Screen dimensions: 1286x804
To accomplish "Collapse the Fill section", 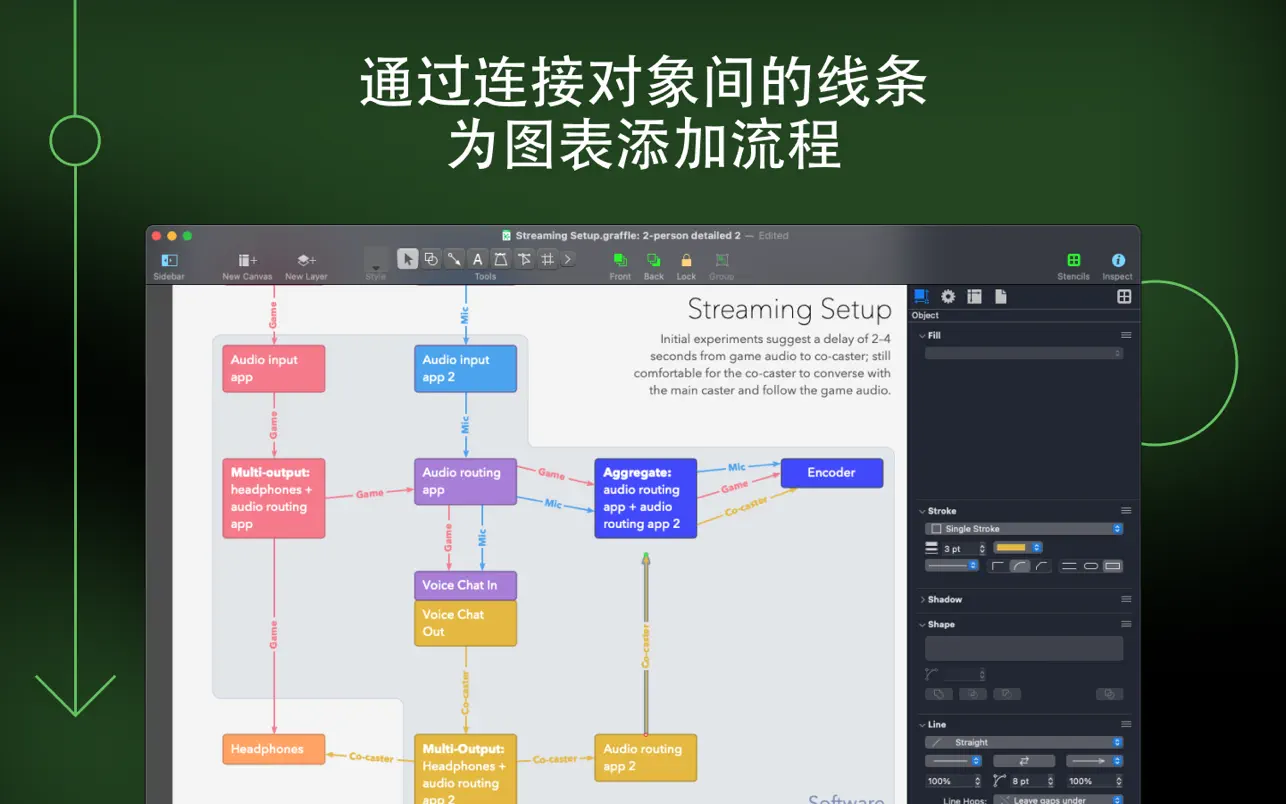I will click(922, 335).
